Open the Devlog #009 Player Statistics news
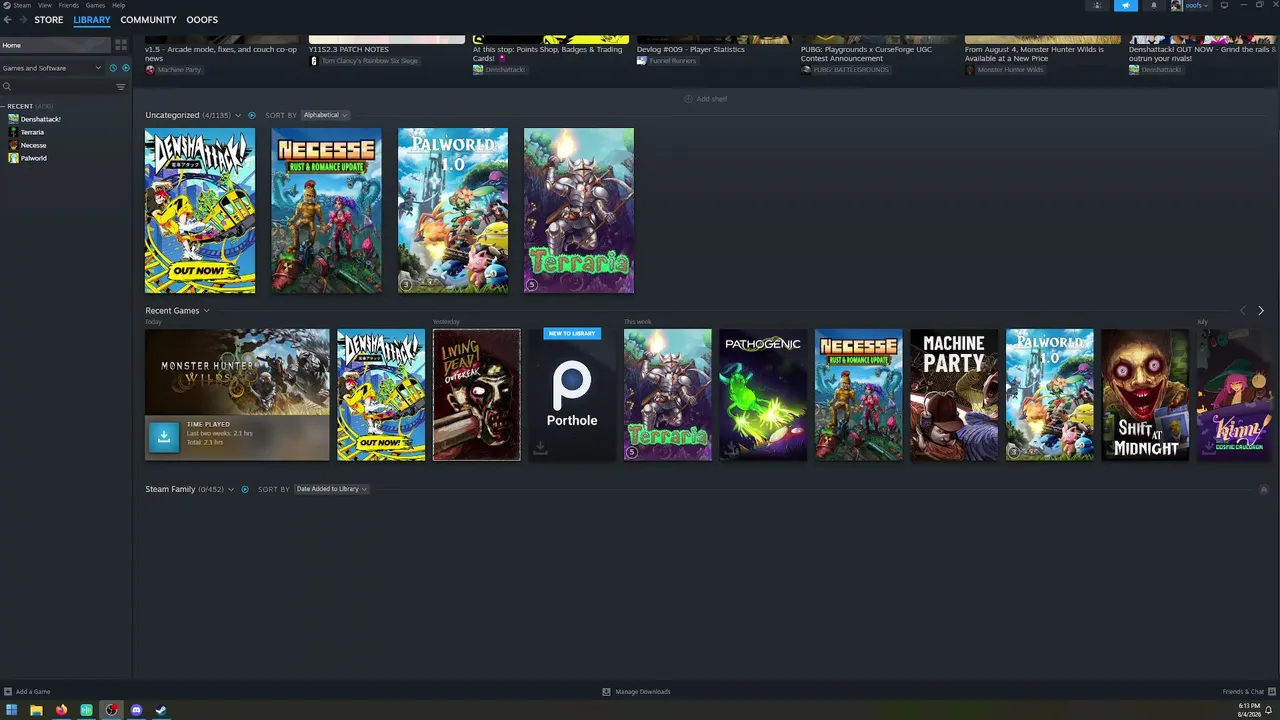 [x=690, y=49]
